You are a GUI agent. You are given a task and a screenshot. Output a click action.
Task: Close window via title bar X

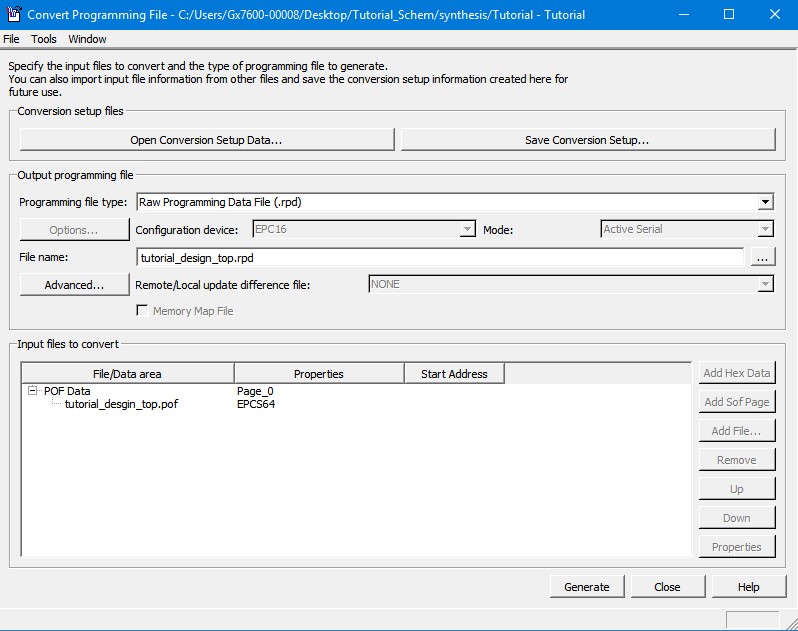[x=775, y=14]
